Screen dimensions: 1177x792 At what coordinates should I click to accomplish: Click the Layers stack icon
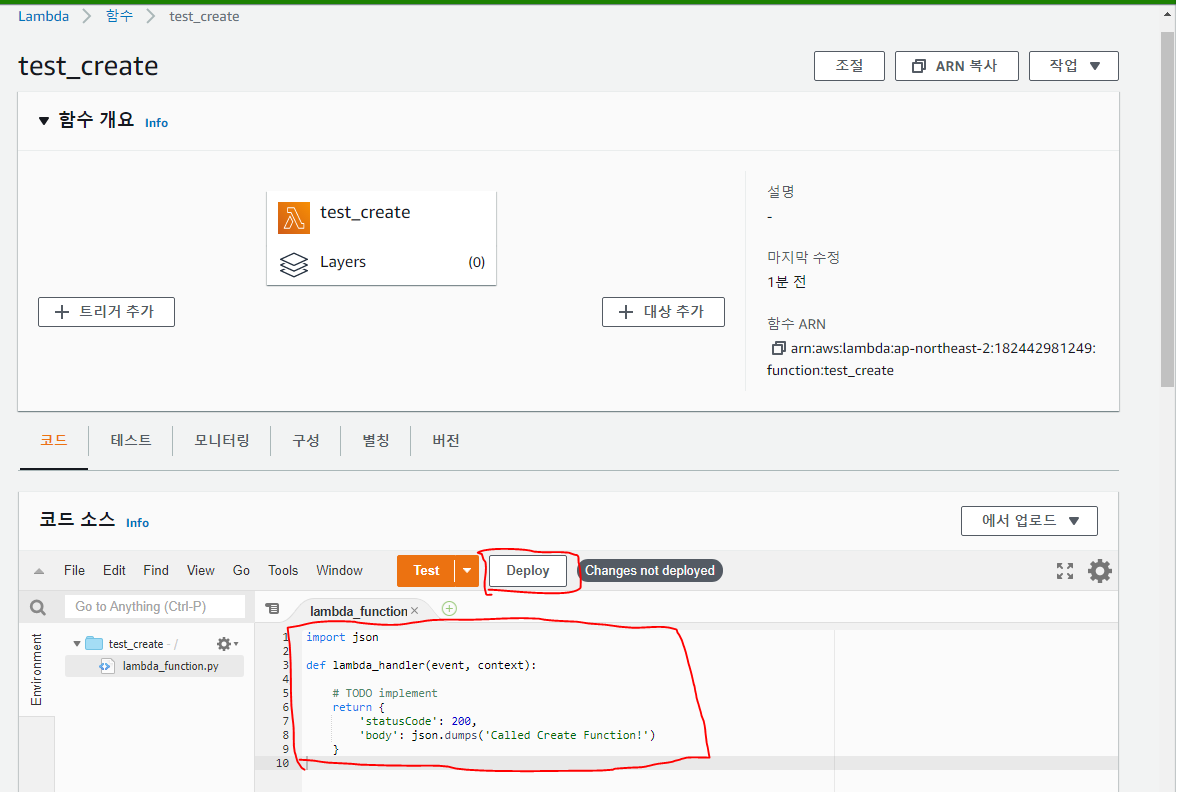click(x=293, y=264)
